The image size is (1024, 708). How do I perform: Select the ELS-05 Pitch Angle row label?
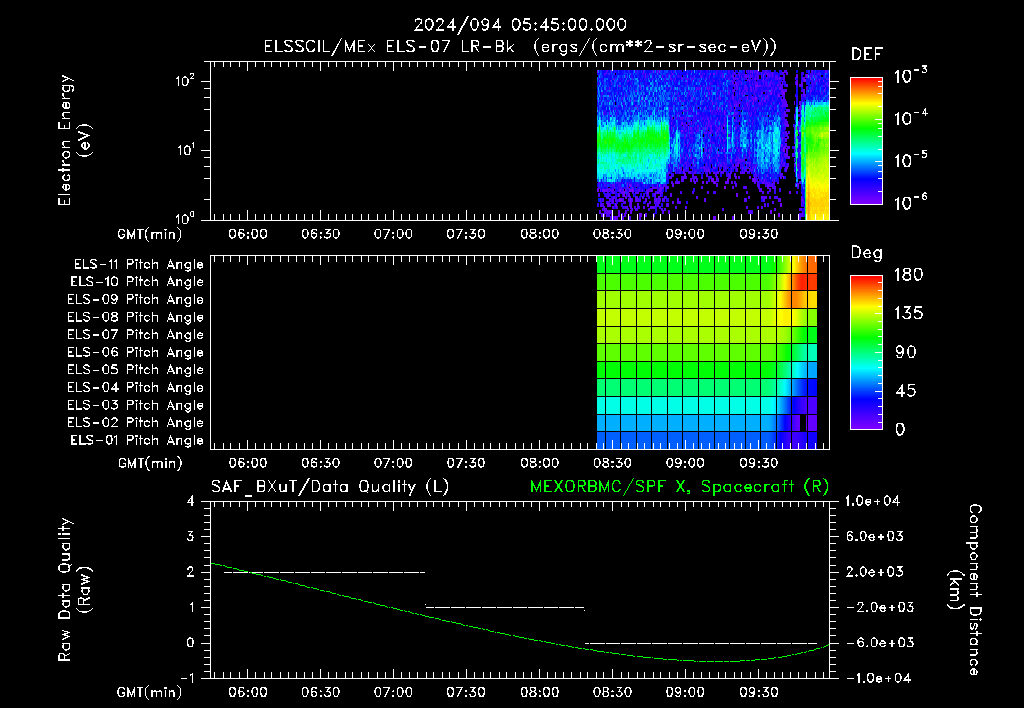coord(135,370)
